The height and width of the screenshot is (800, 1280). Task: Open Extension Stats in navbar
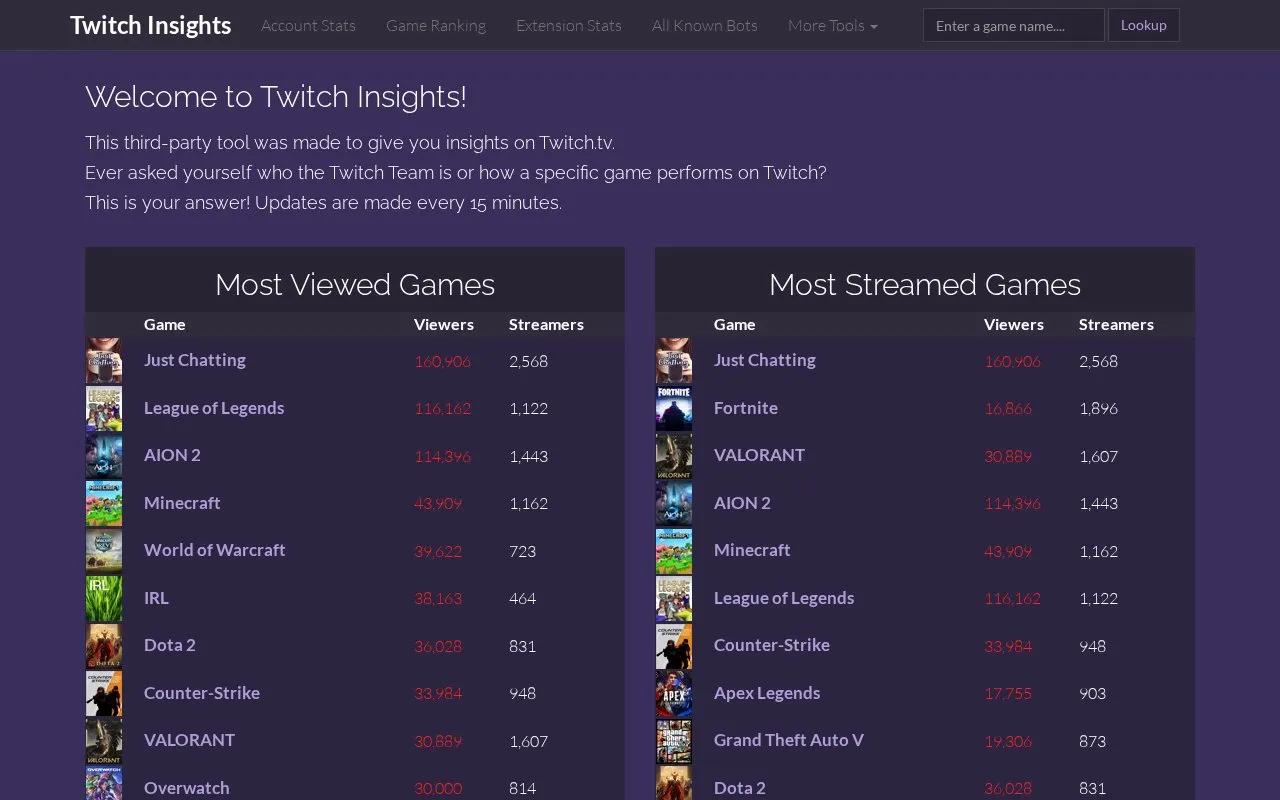click(x=569, y=25)
